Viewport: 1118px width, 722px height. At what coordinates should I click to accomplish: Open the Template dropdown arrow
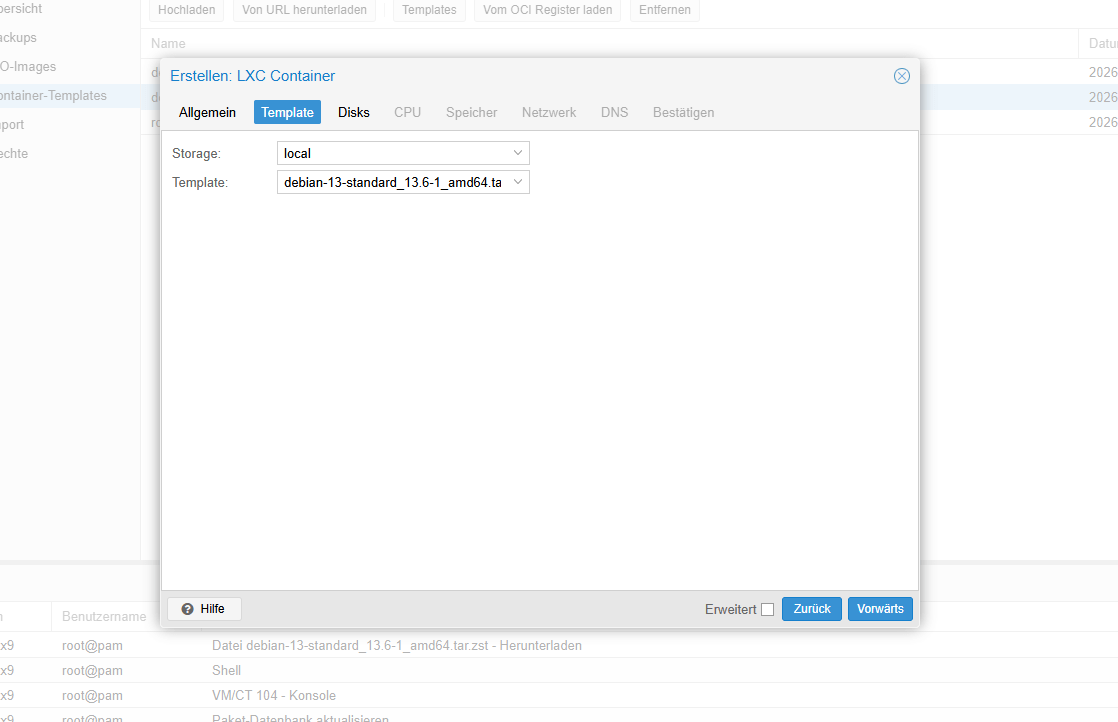point(518,182)
